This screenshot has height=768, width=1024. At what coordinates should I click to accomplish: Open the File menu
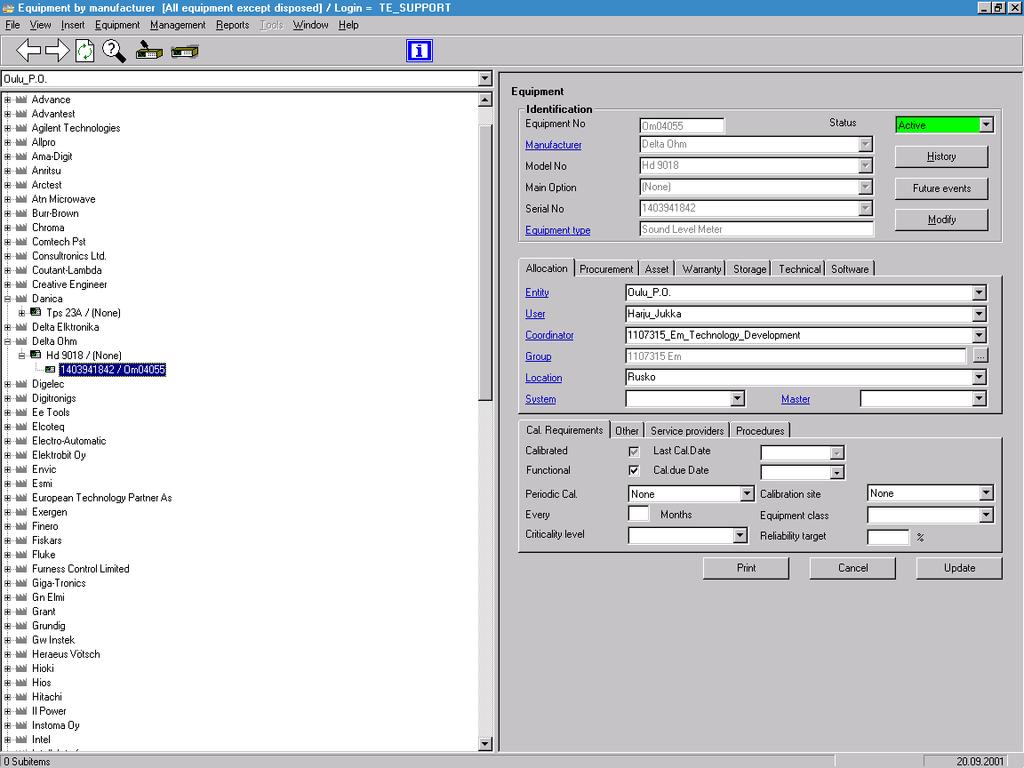coord(12,25)
